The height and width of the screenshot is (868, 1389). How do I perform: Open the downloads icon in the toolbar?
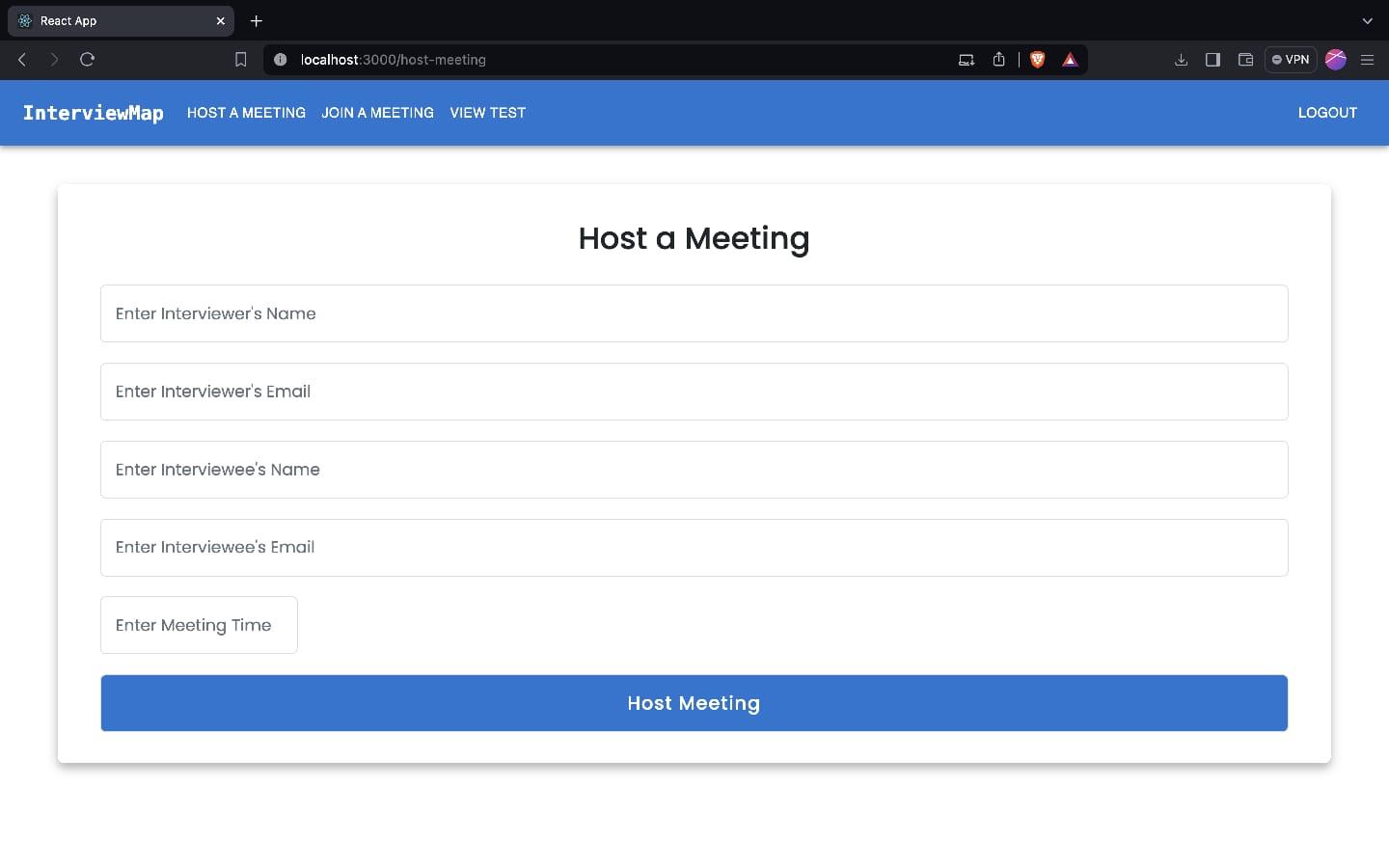point(1181,60)
